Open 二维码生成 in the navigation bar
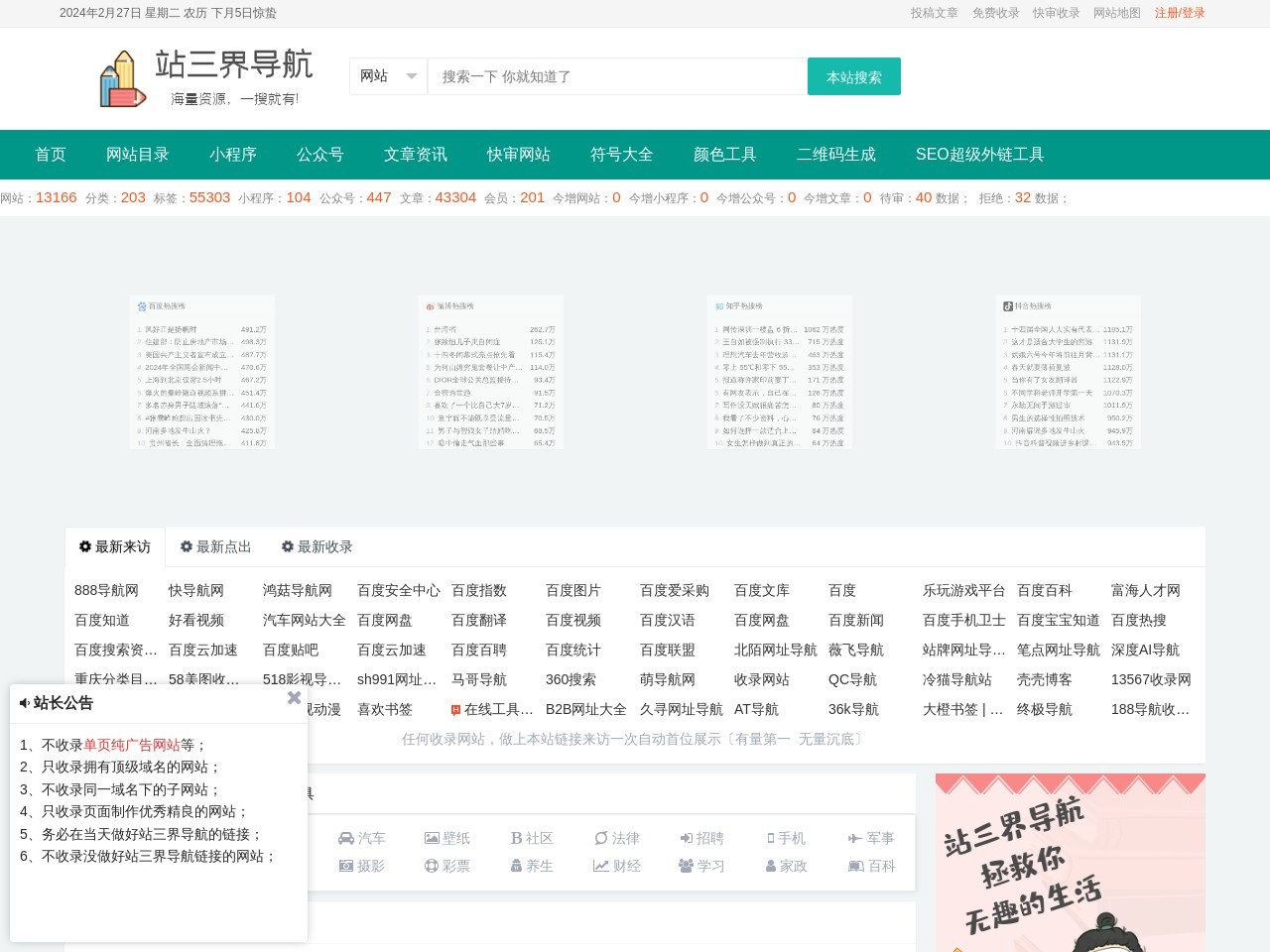This screenshot has width=1270, height=952. click(835, 154)
